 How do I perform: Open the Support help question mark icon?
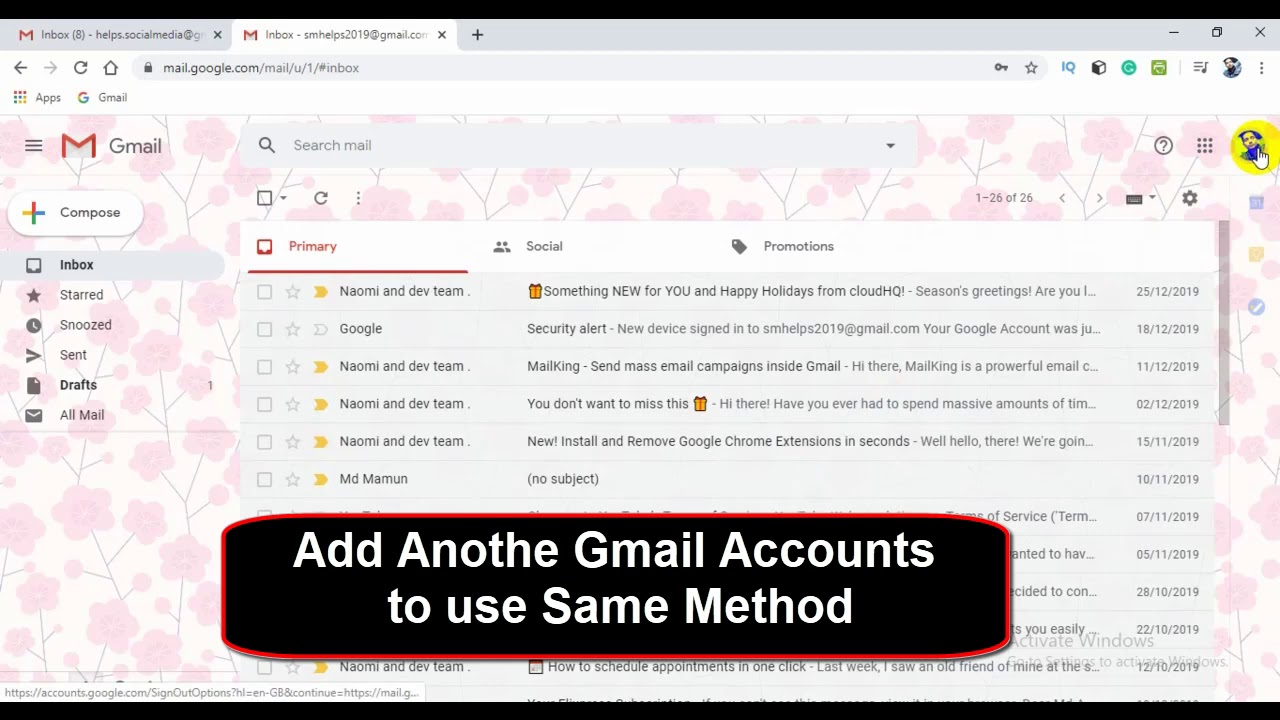pyautogui.click(x=1163, y=146)
